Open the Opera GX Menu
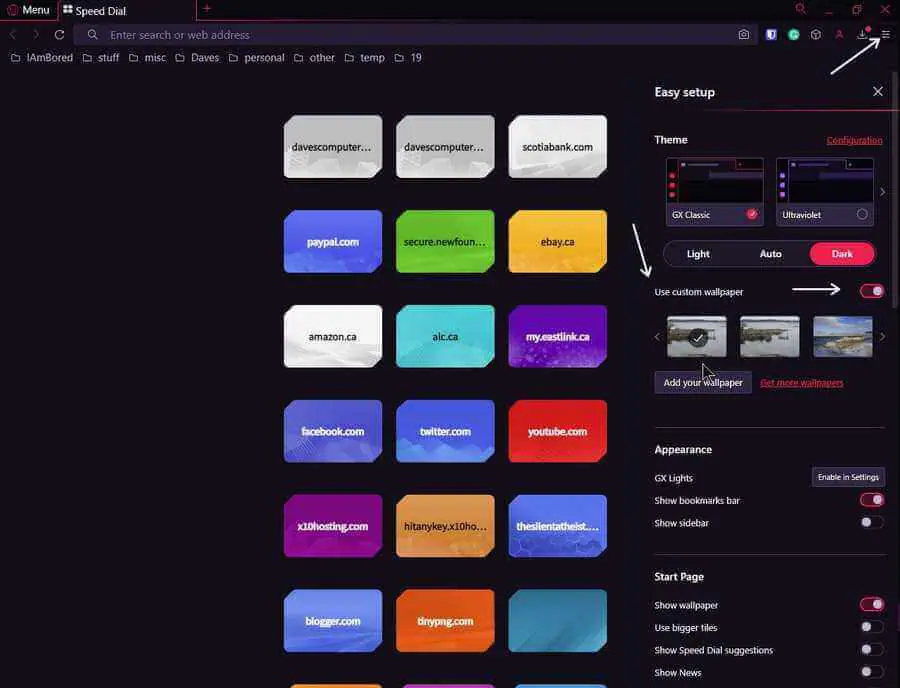Image resolution: width=900 pixels, height=688 pixels. point(29,10)
